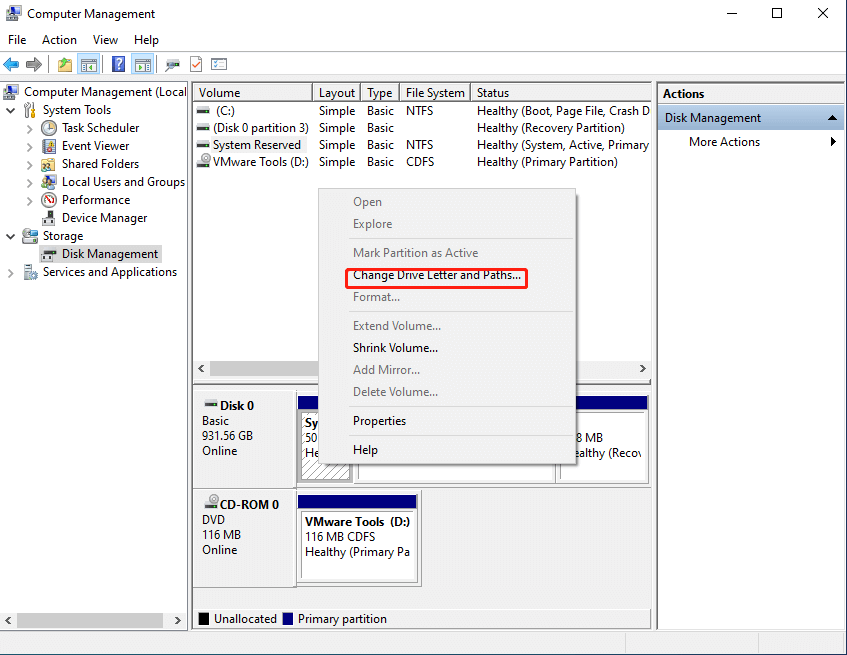Select the System Reserved volume row

coord(422,145)
